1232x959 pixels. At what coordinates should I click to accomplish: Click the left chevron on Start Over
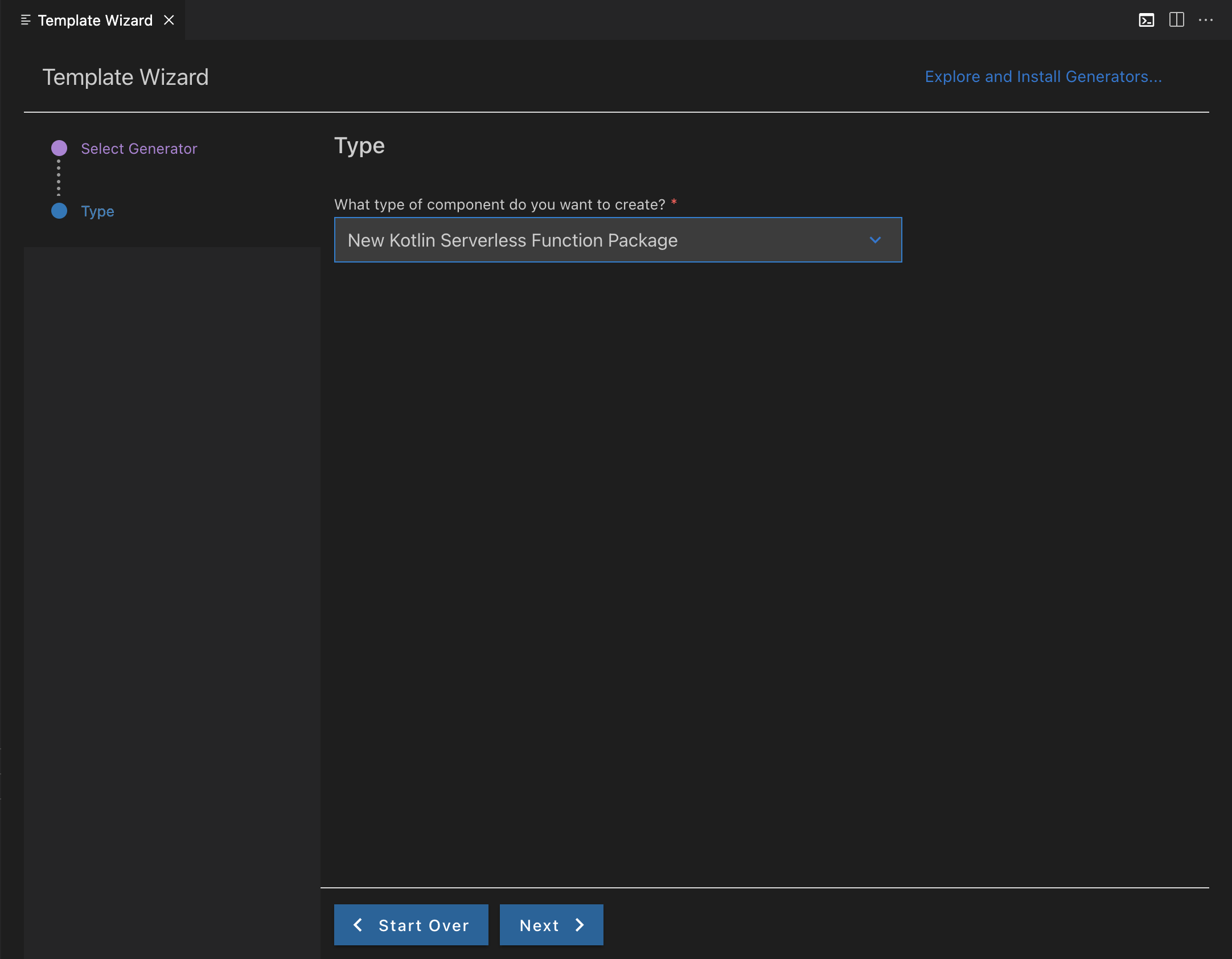(x=358, y=925)
